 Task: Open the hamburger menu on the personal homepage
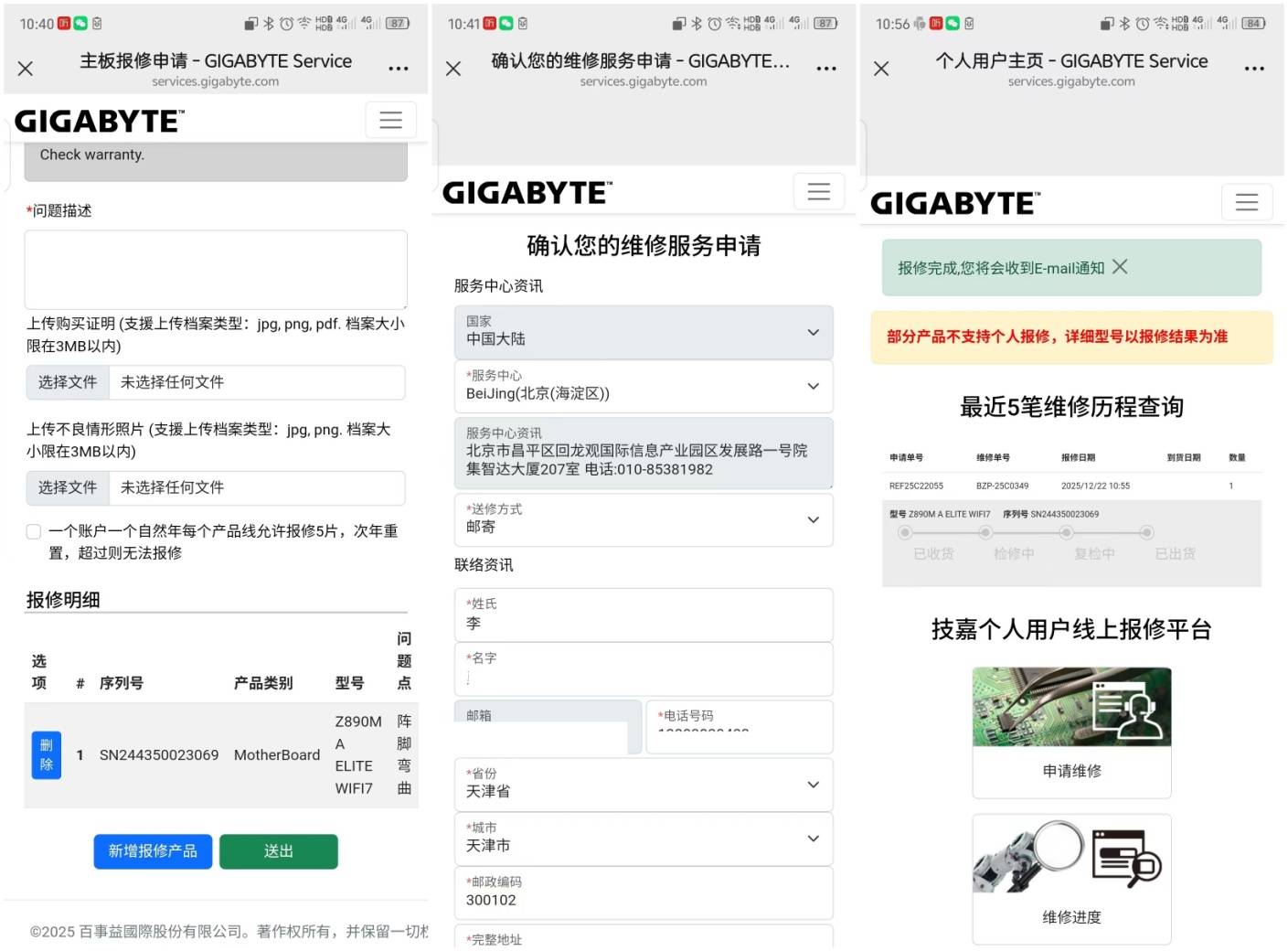click(1247, 201)
